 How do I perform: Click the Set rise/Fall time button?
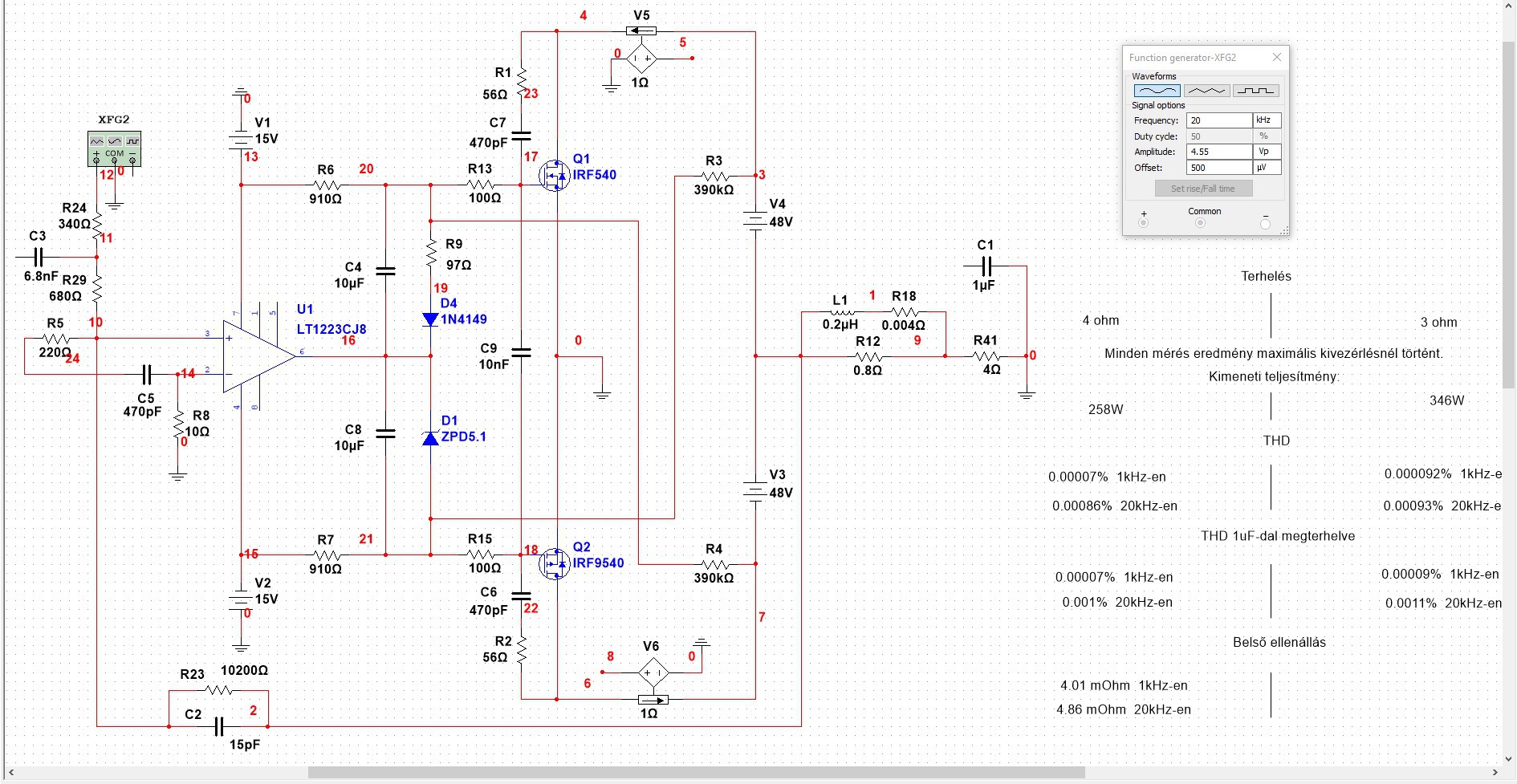(x=1203, y=189)
